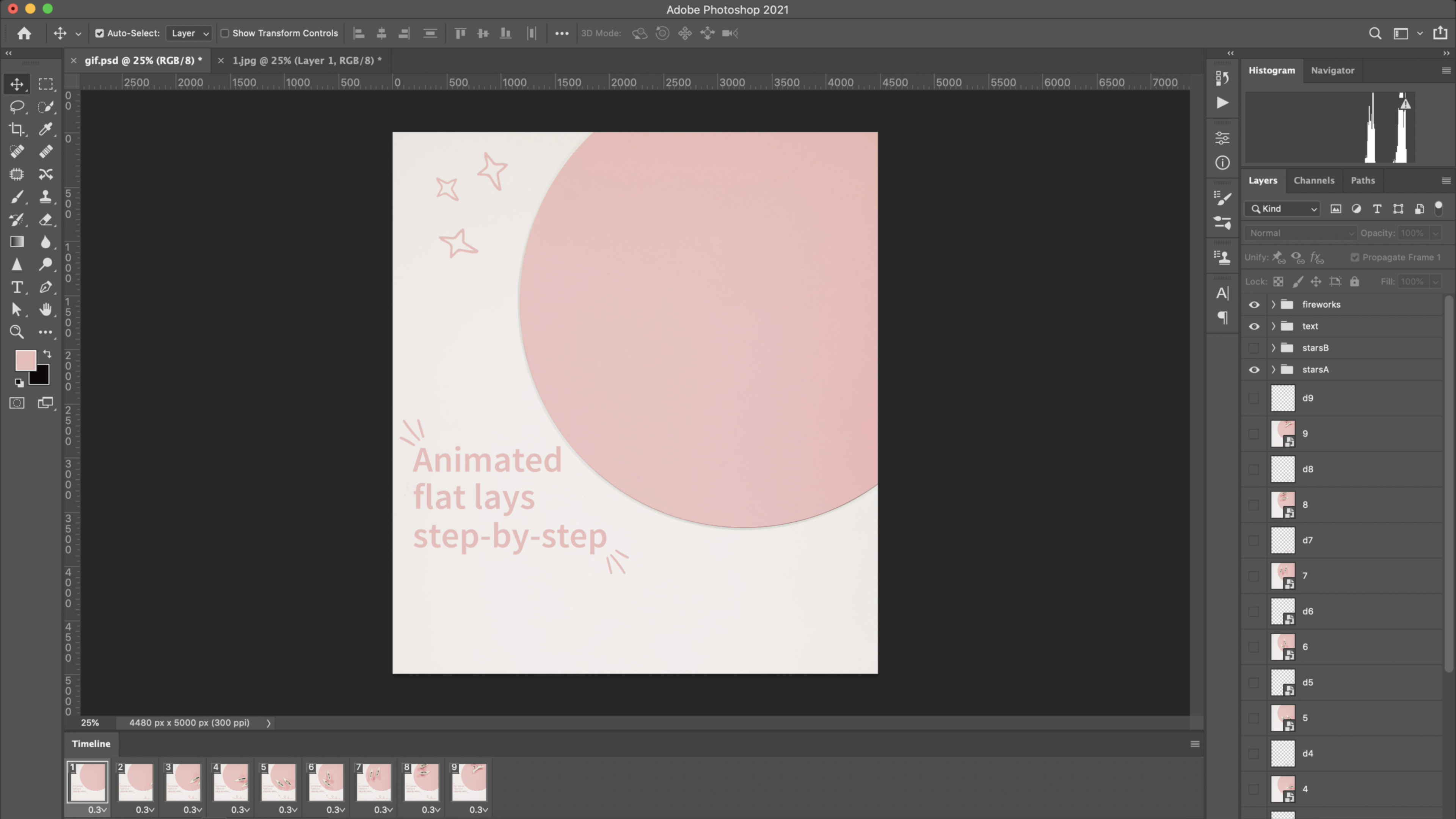Click the status bar arrow chevron
This screenshot has height=819, width=1456.
268,723
